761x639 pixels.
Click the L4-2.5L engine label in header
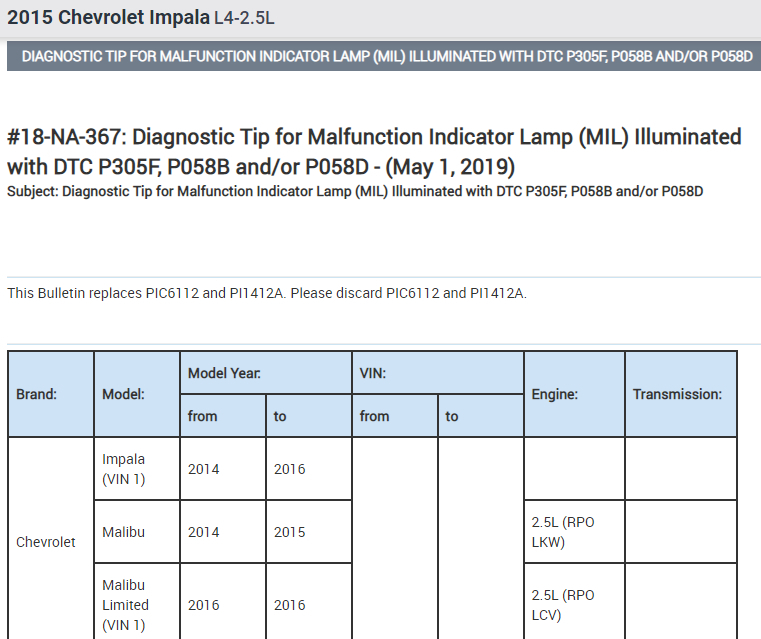click(244, 18)
